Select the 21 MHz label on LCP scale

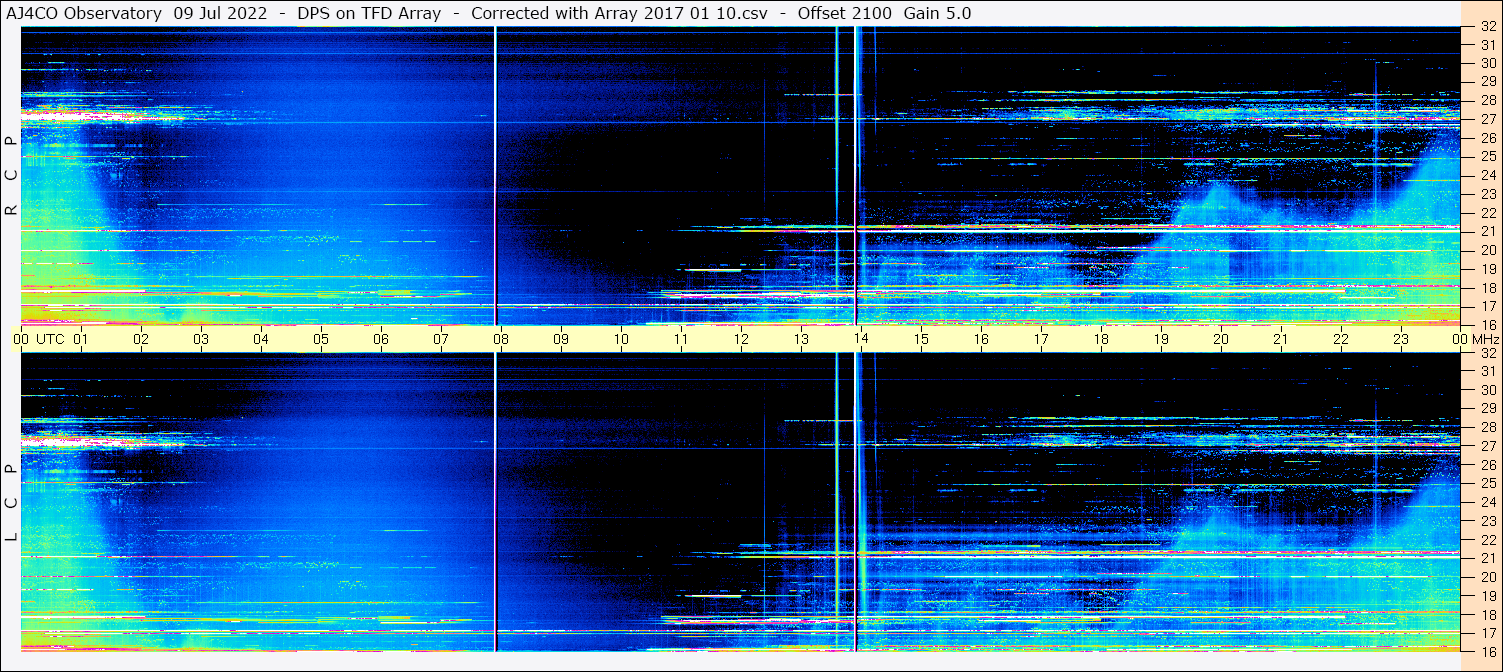[1488, 558]
